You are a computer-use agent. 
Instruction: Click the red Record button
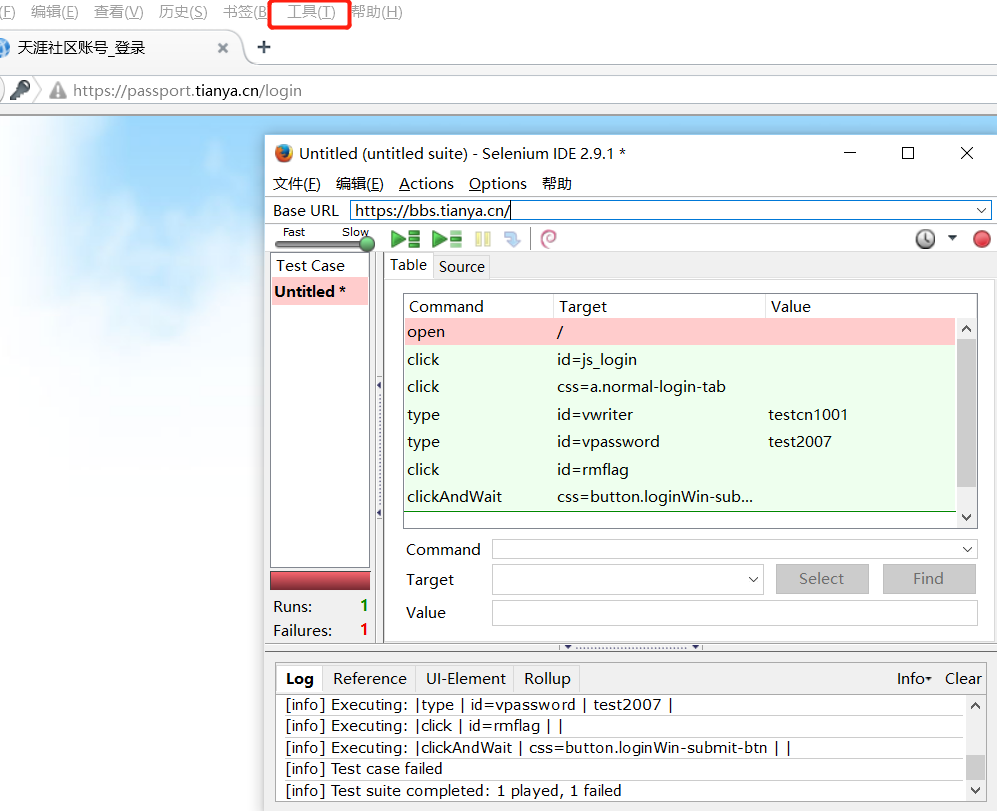tap(981, 239)
